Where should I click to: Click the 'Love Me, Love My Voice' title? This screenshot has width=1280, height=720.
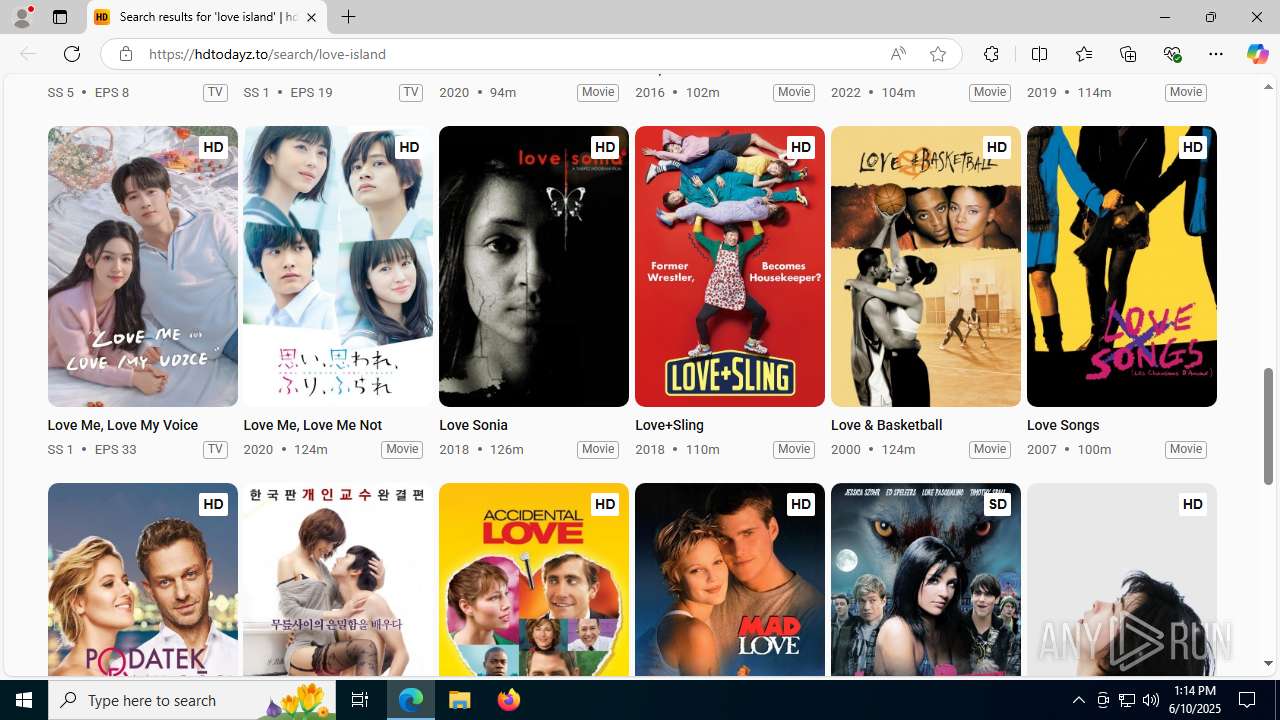[122, 425]
